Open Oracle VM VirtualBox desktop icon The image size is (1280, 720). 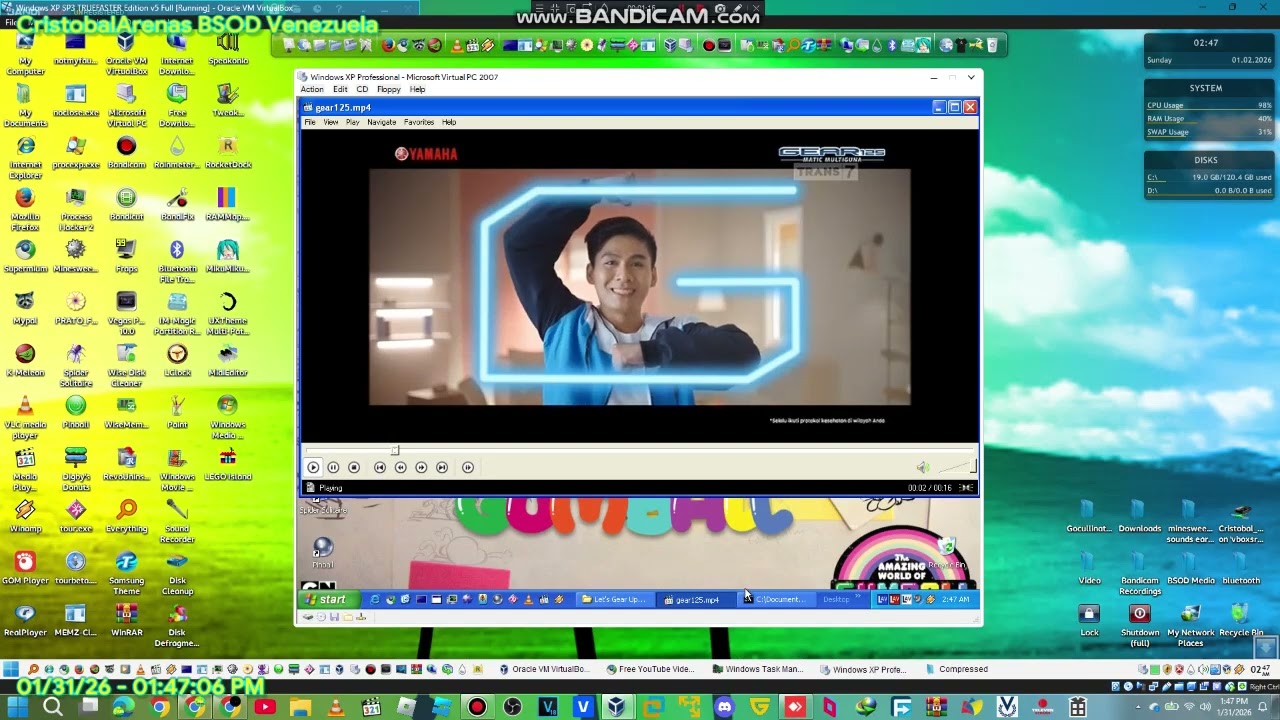(126, 54)
